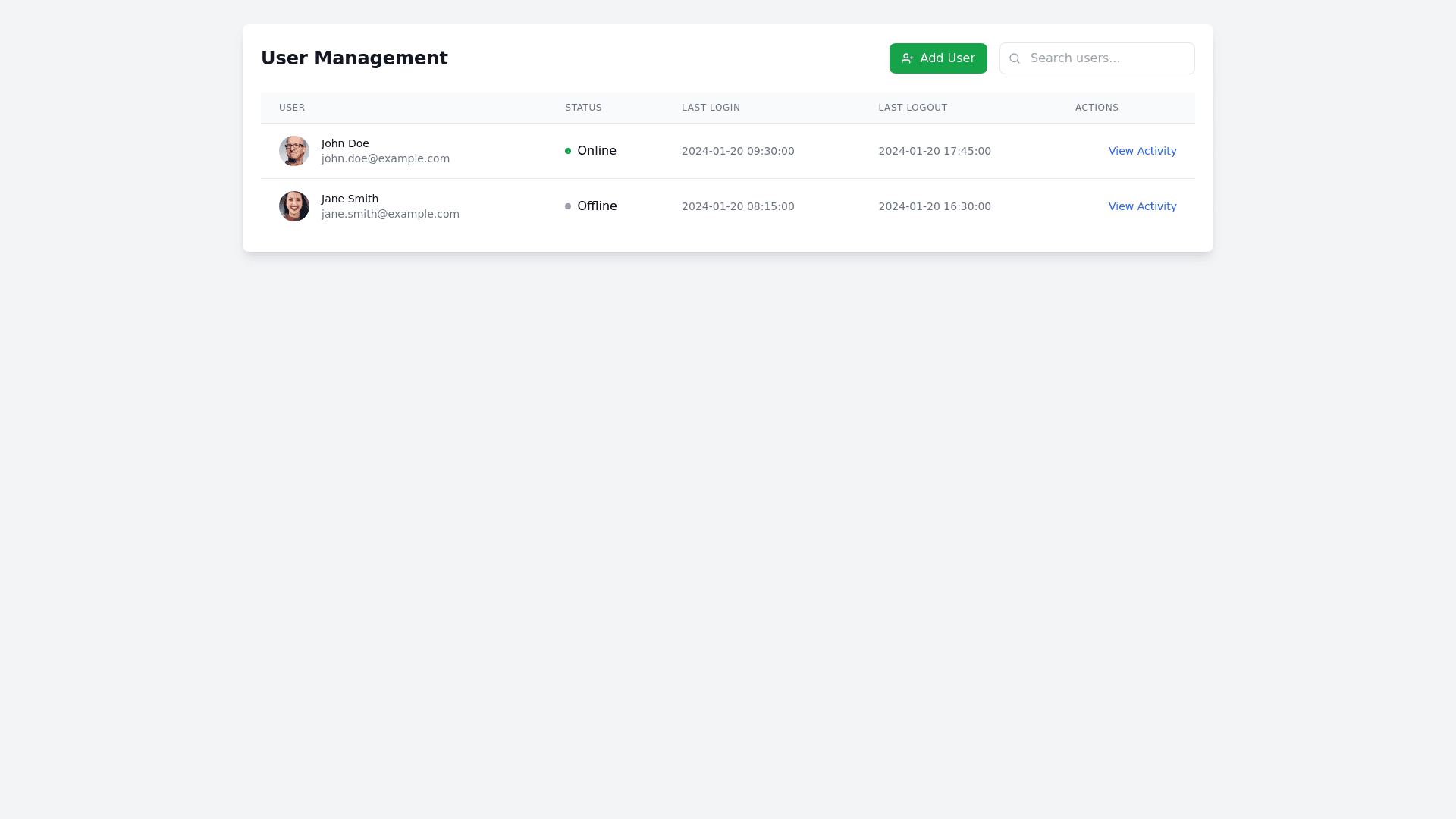1456x819 pixels.
Task: Click the green Online status dot
Action: point(568,151)
